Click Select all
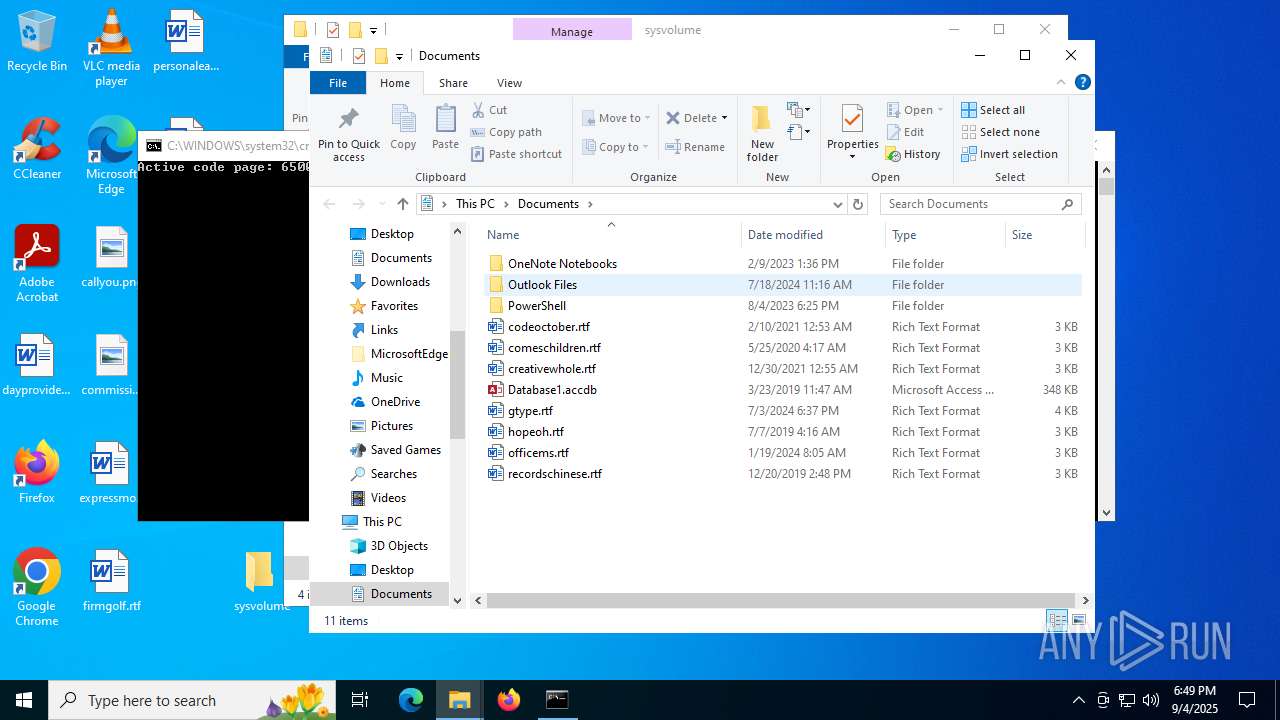The height and width of the screenshot is (720, 1280). [993, 110]
